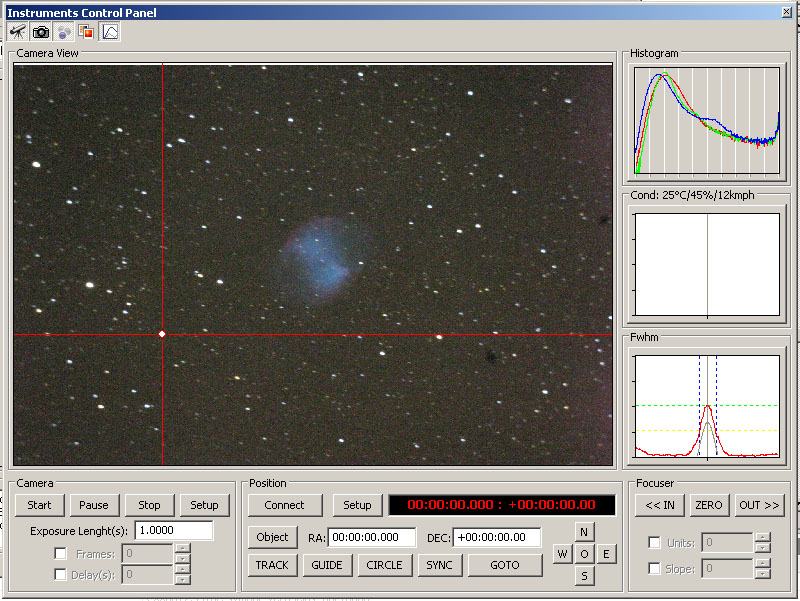Viewport: 800px width, 601px height.
Task: Increase the focuser Units value
Action: click(762, 537)
